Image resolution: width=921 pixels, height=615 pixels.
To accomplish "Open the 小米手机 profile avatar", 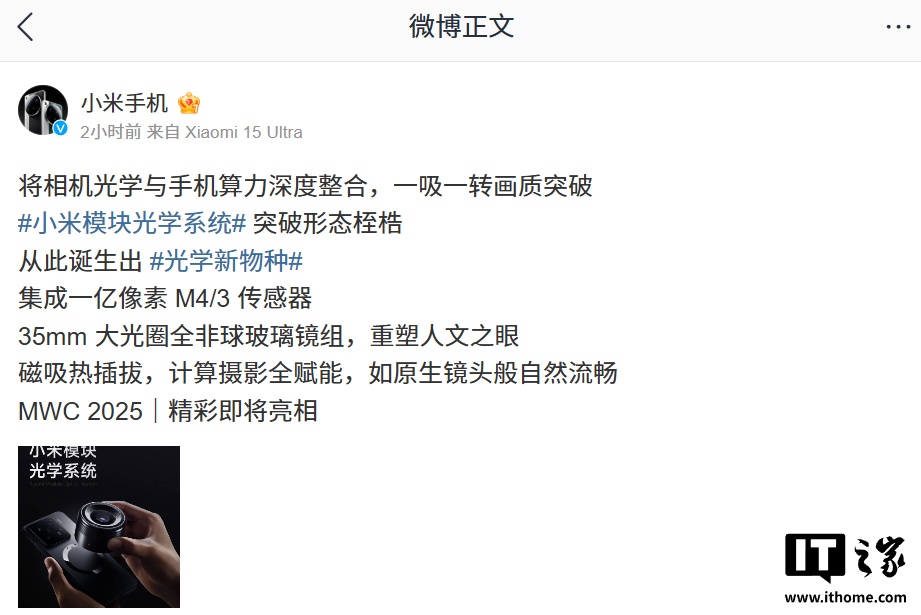I will click(43, 110).
